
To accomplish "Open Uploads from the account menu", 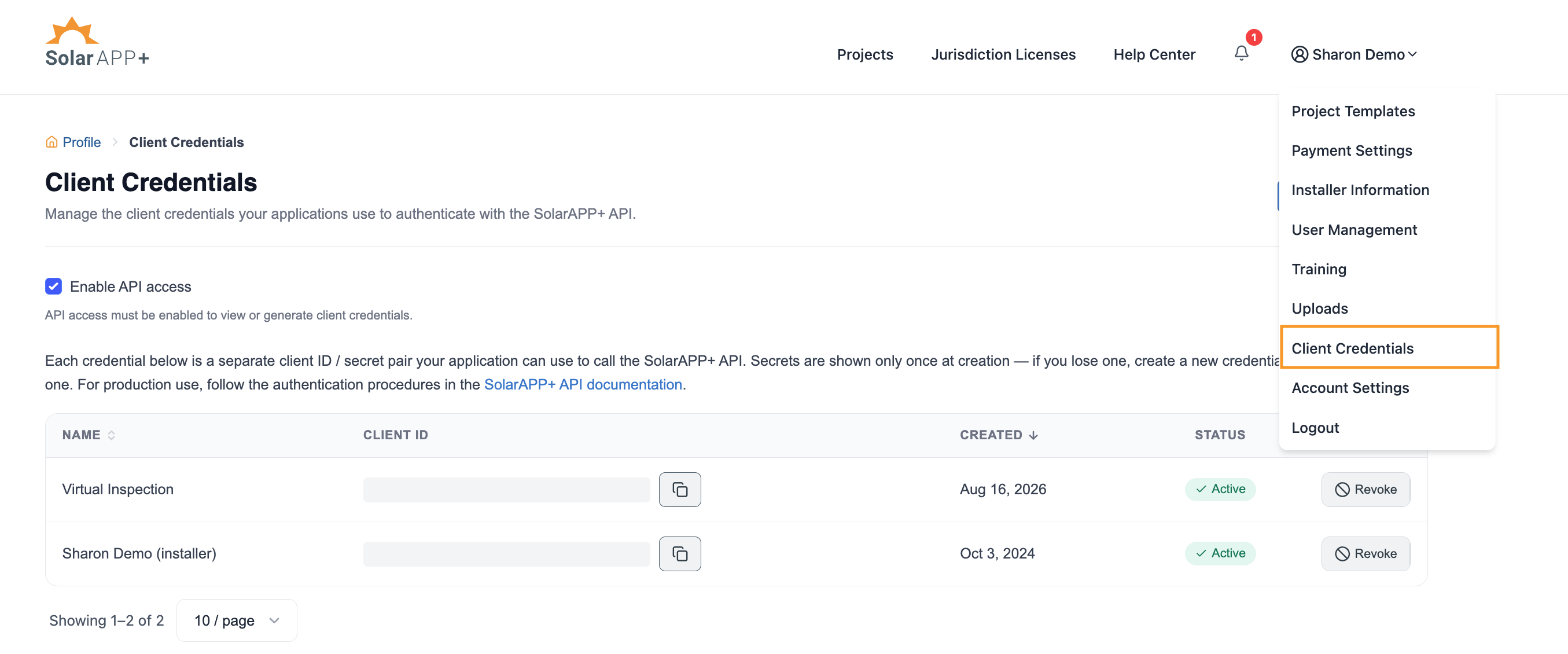I will (1320, 308).
